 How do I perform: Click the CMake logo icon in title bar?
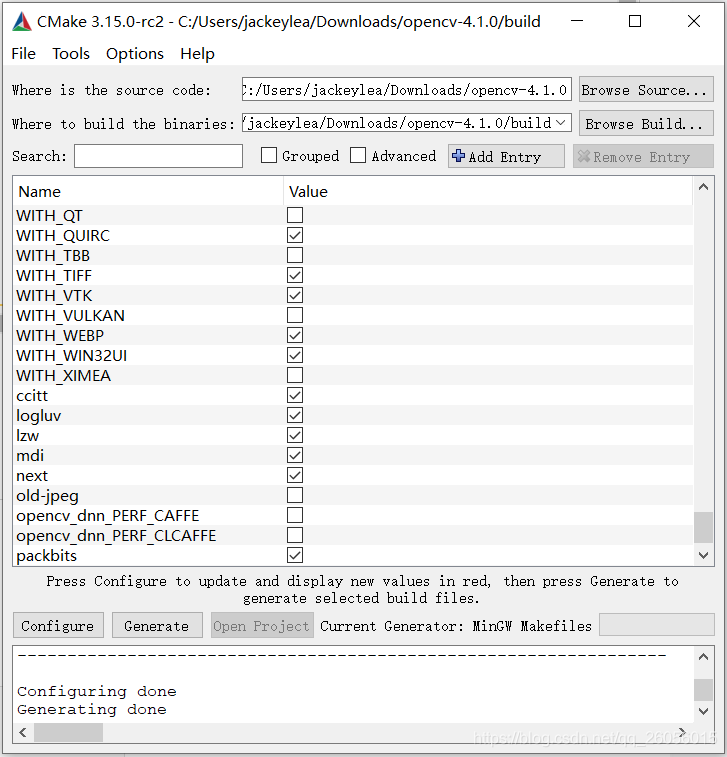point(22,22)
